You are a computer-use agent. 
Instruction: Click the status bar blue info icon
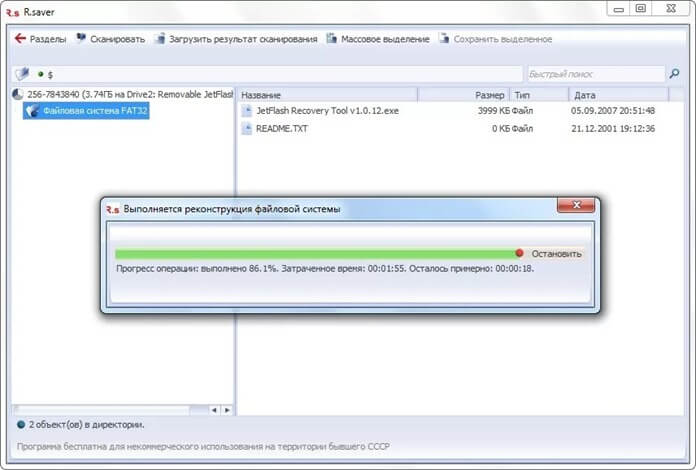click(x=21, y=425)
